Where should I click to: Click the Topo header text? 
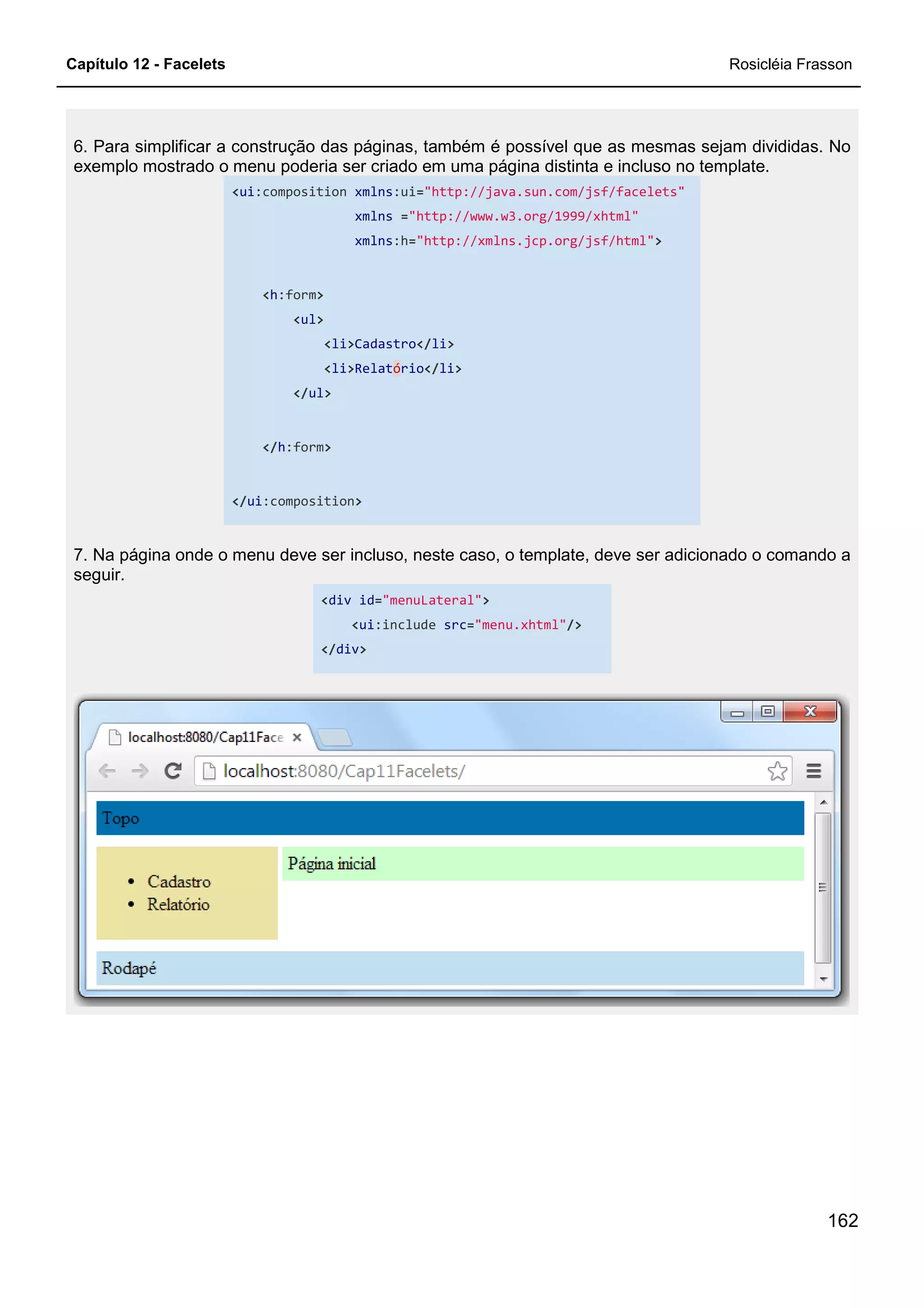[120, 819]
